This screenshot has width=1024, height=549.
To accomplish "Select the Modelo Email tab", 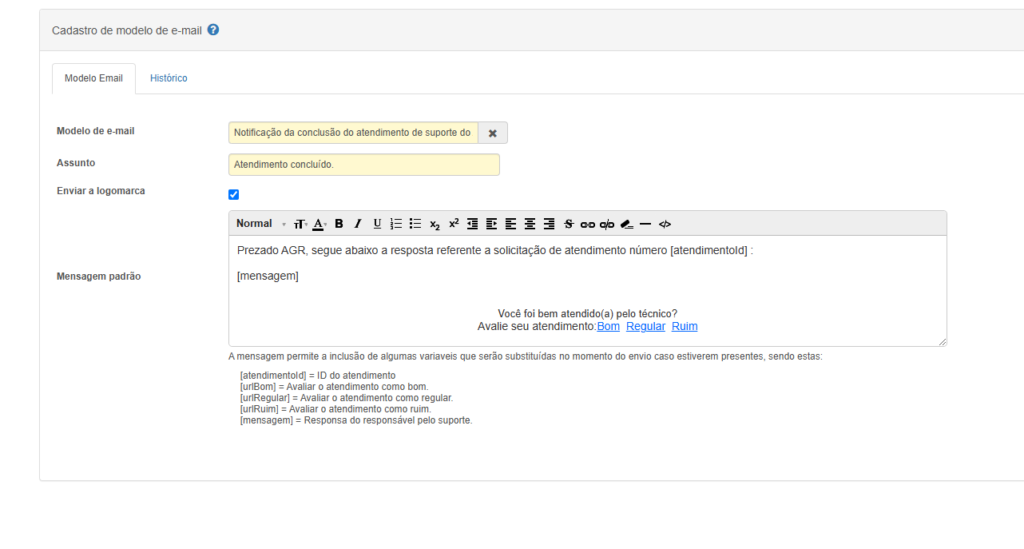I will 93,78.
